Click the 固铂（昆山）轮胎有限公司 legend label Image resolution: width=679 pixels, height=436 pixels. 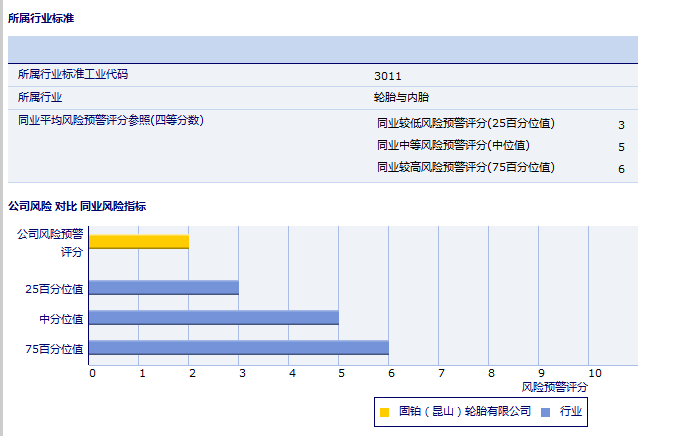tap(464, 411)
